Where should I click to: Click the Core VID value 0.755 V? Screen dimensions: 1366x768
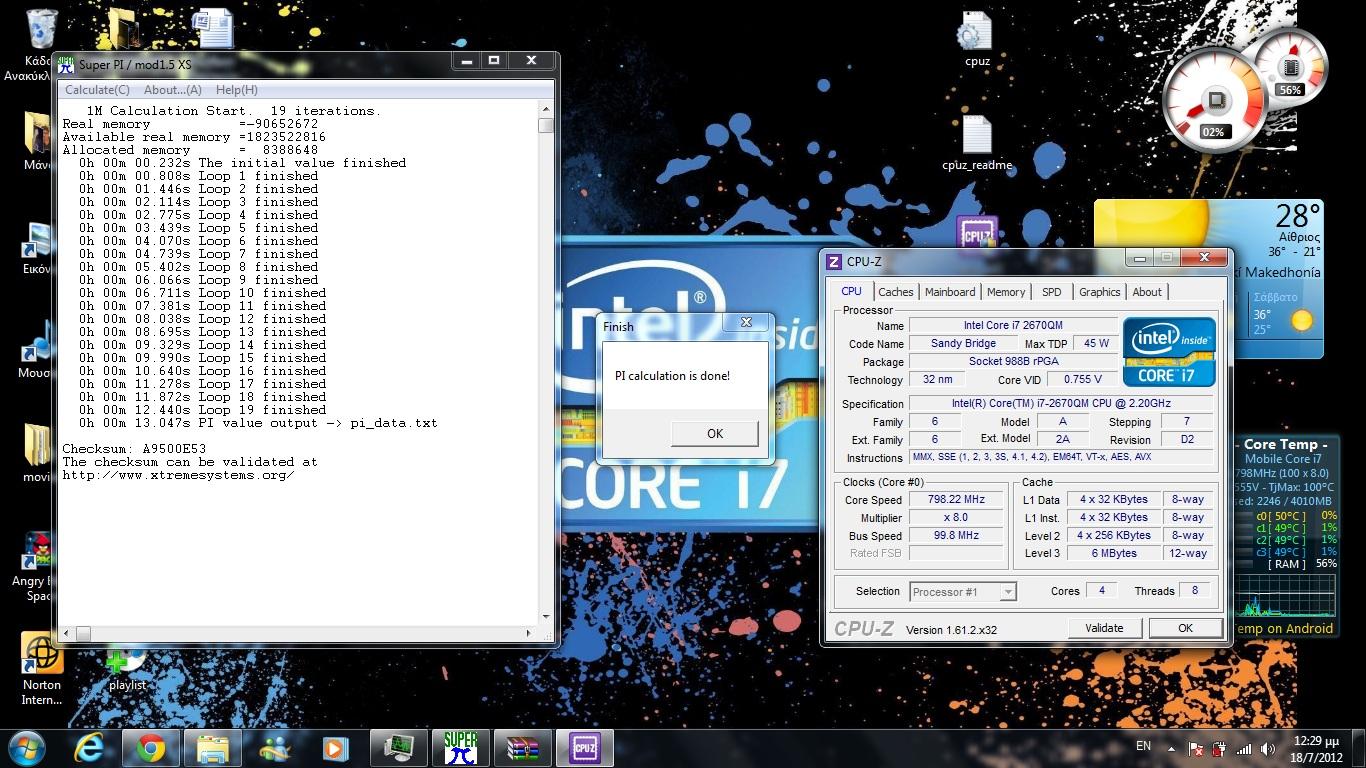pyautogui.click(x=1083, y=379)
